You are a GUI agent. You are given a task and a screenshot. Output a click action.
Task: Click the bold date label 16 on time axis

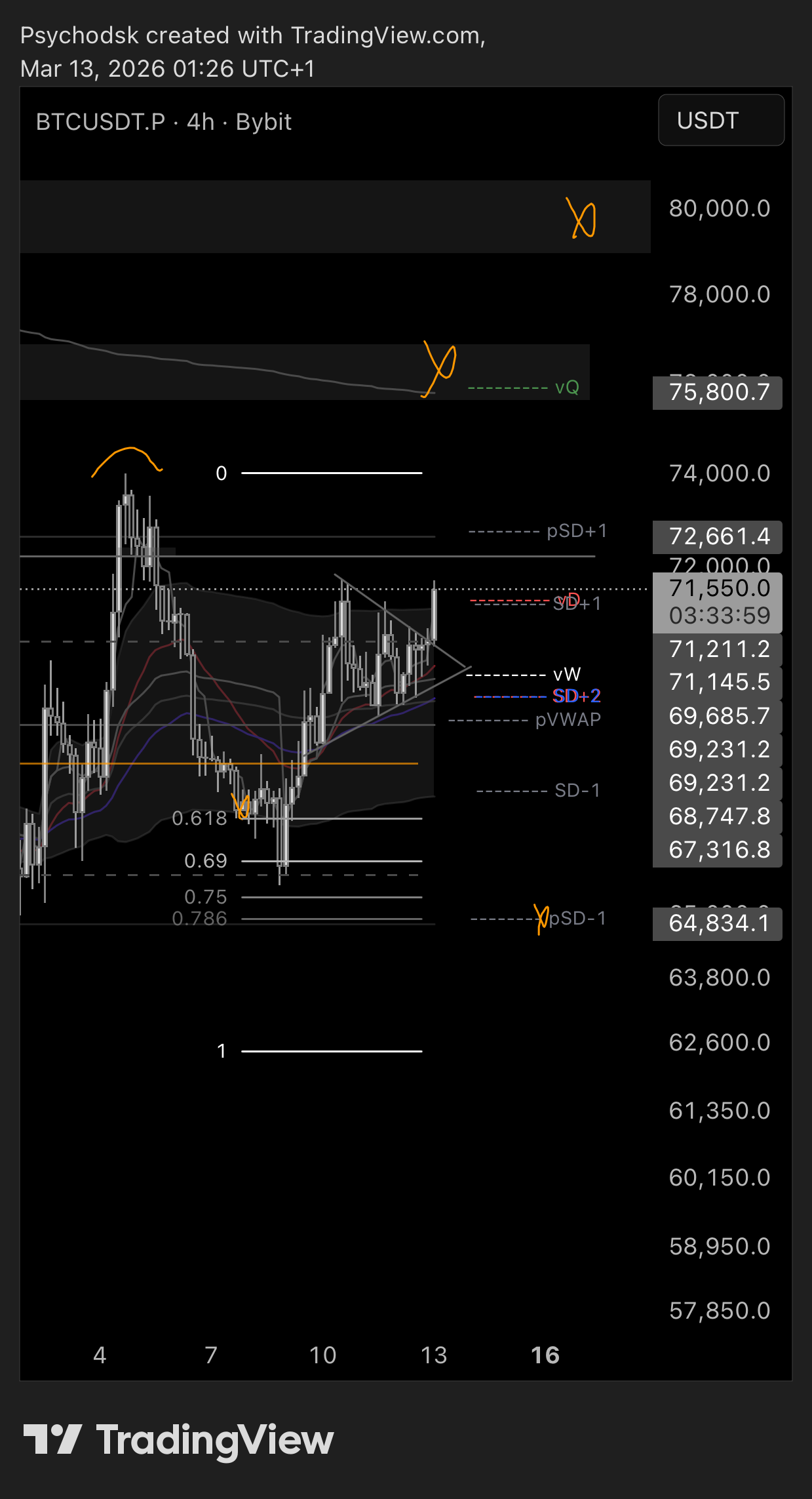(x=545, y=1355)
